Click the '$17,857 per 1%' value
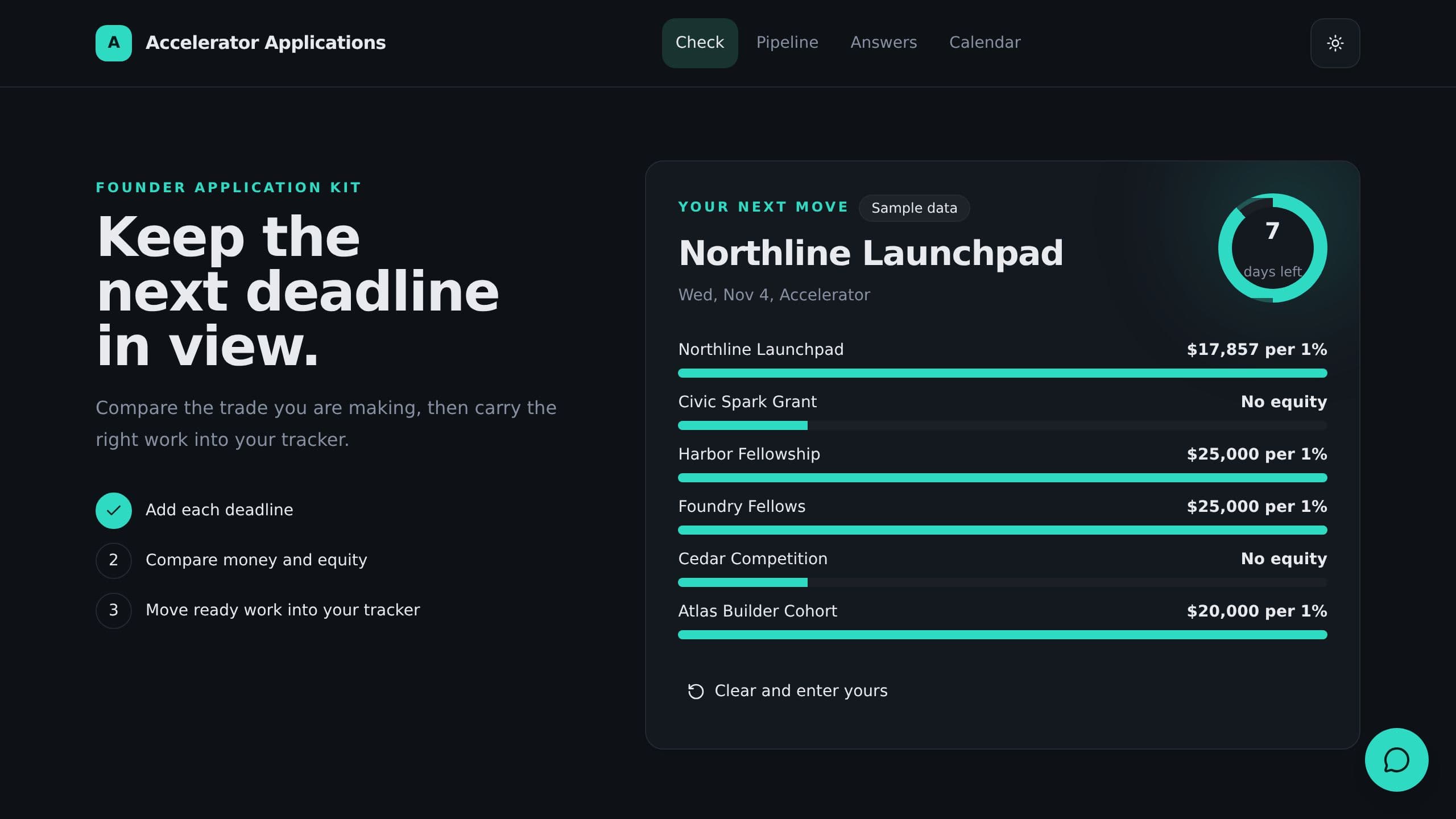Image resolution: width=1456 pixels, height=819 pixels. [1257, 349]
